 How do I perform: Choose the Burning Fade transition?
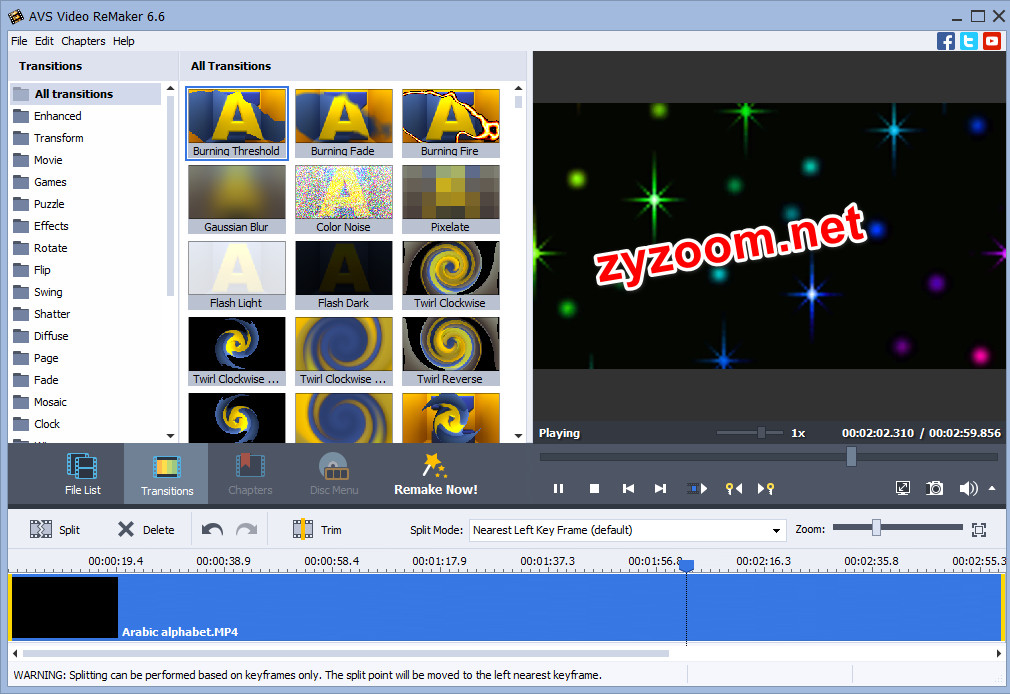[x=343, y=123]
